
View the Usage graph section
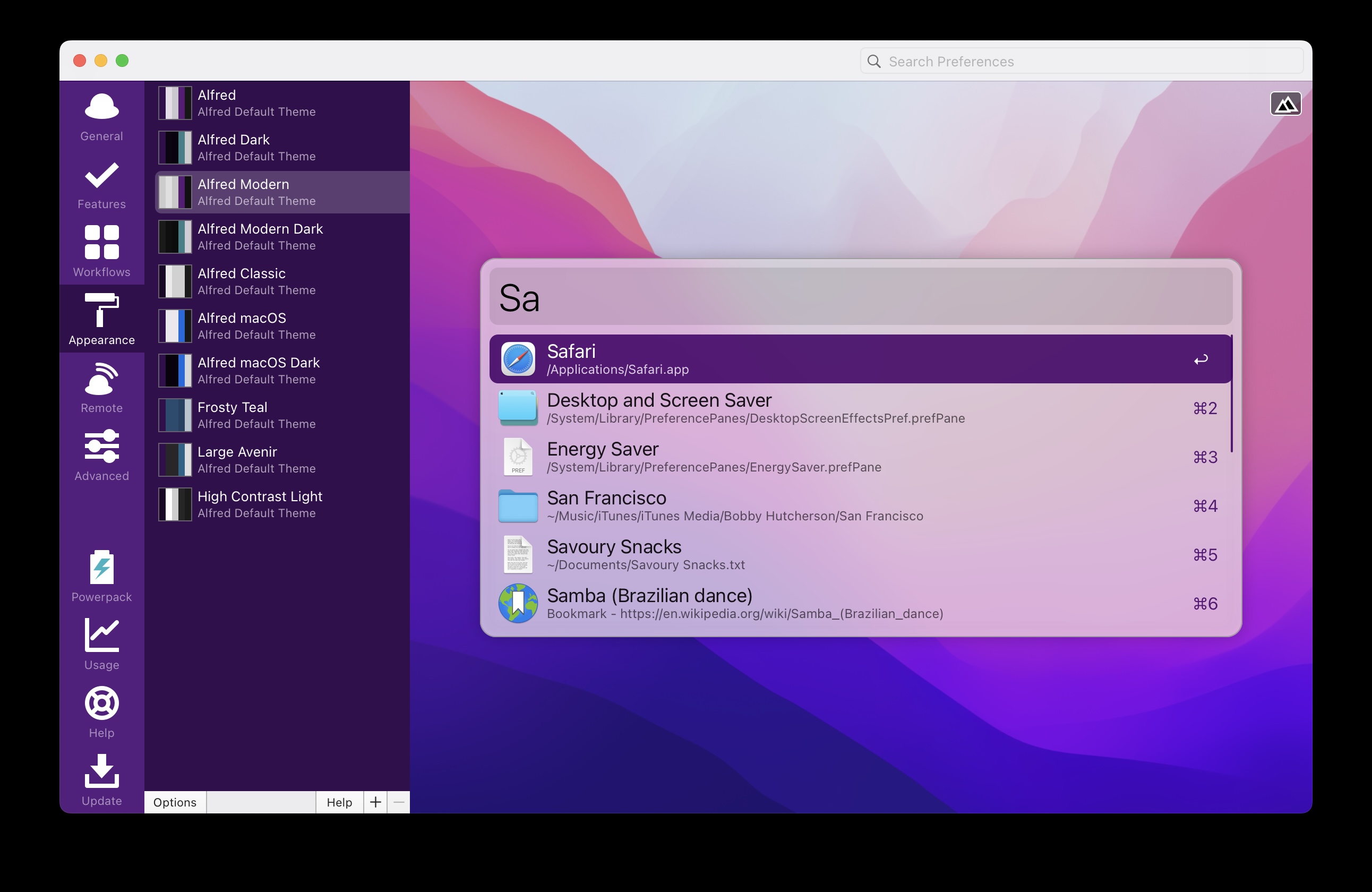coord(101,644)
